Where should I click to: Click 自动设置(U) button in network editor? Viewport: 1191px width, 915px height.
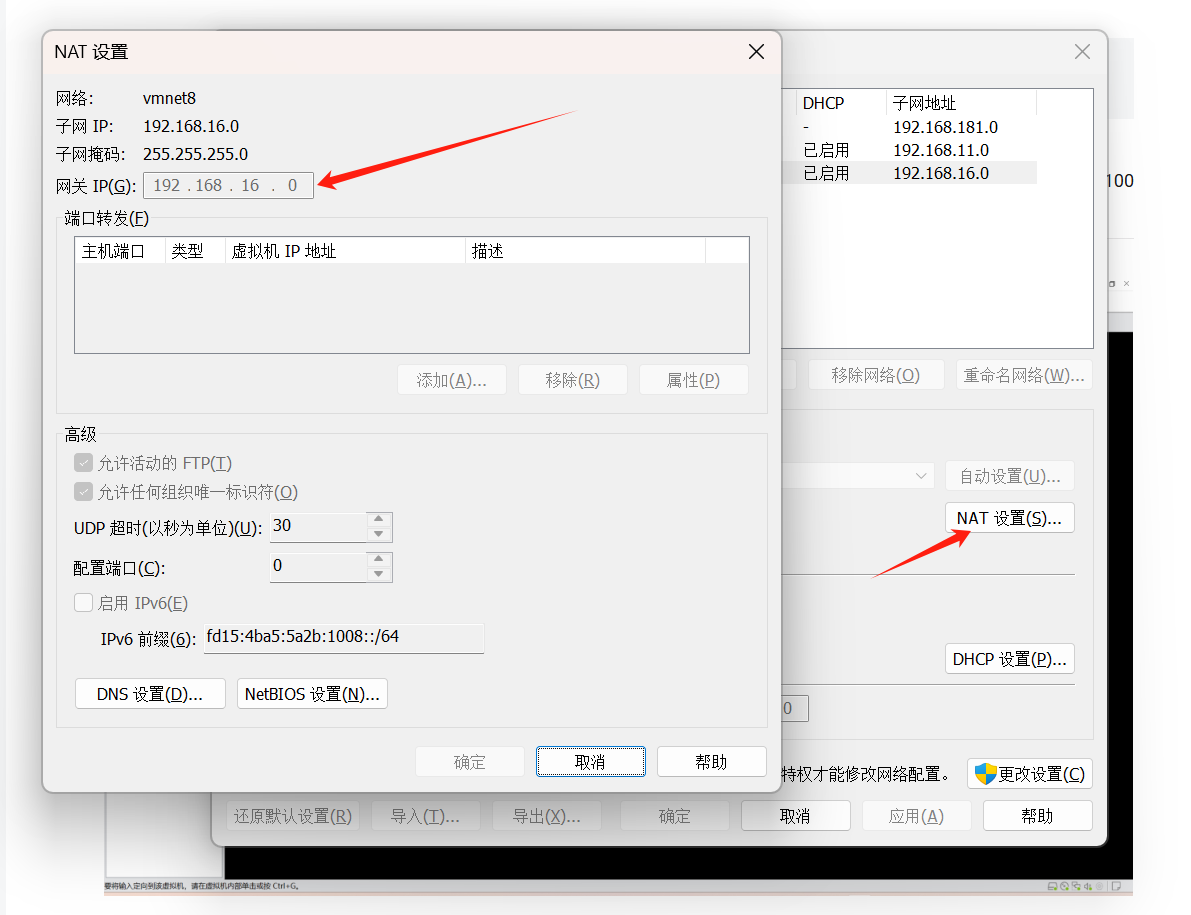(1009, 476)
